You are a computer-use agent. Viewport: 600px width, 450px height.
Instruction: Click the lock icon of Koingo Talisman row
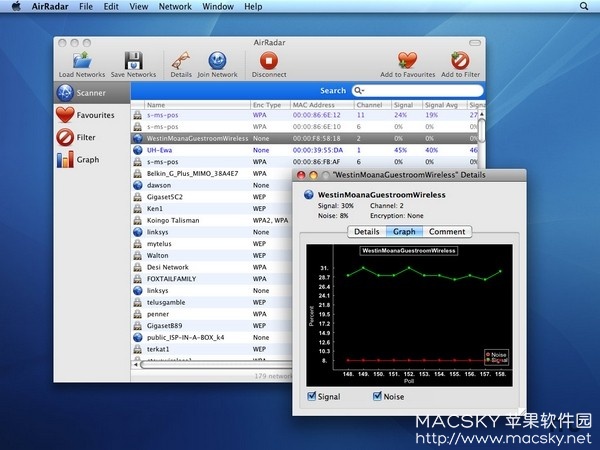pos(138,220)
